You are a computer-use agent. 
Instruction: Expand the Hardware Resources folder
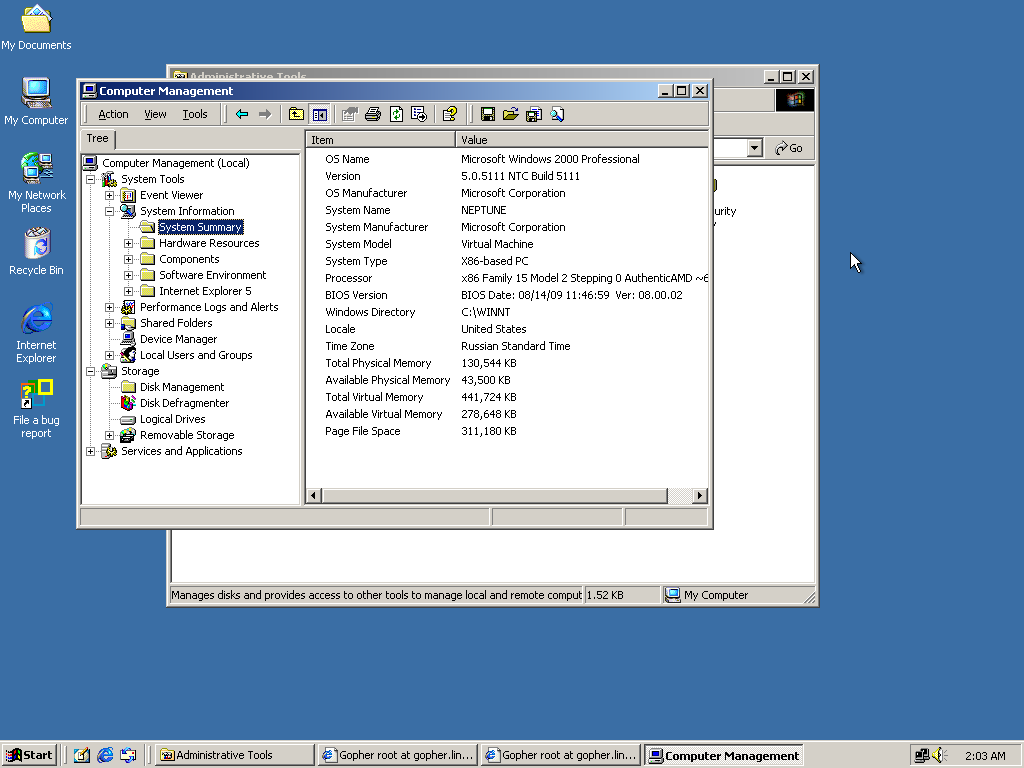(x=129, y=243)
